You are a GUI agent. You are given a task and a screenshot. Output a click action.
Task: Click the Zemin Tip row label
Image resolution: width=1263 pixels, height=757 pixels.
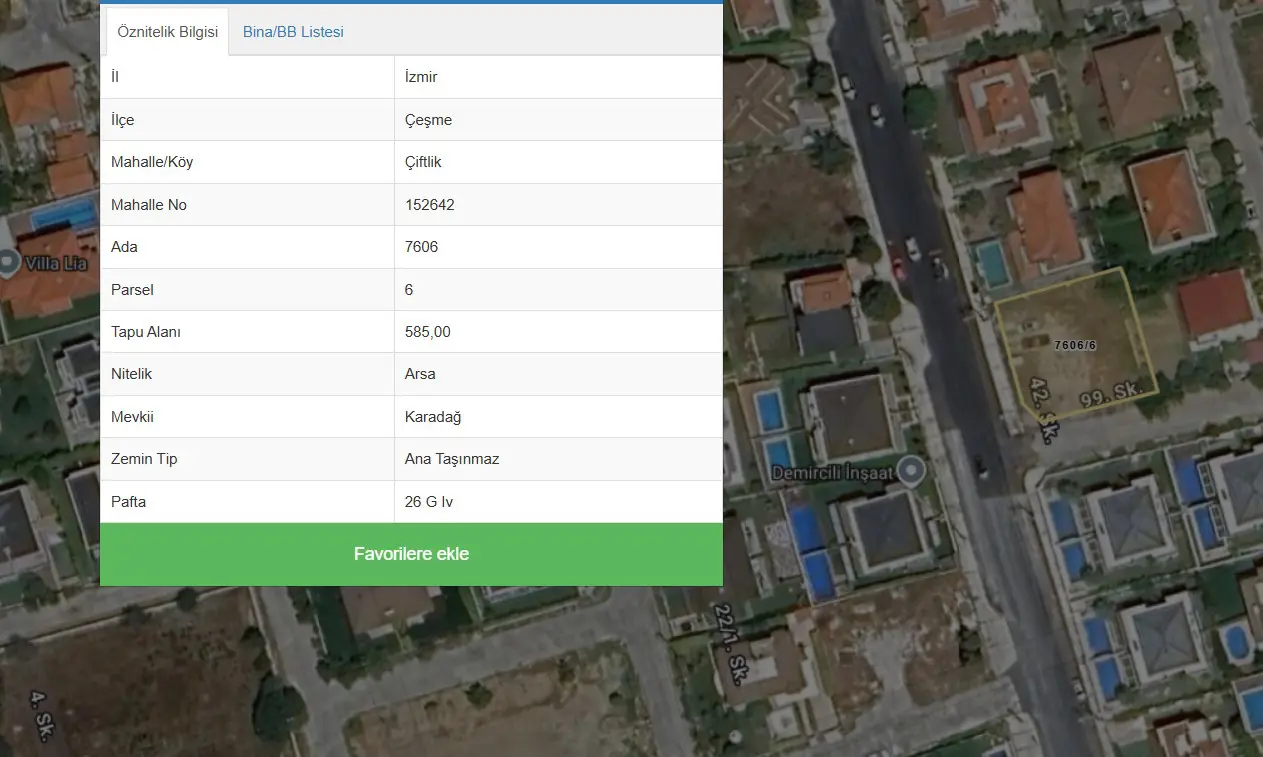click(x=144, y=459)
